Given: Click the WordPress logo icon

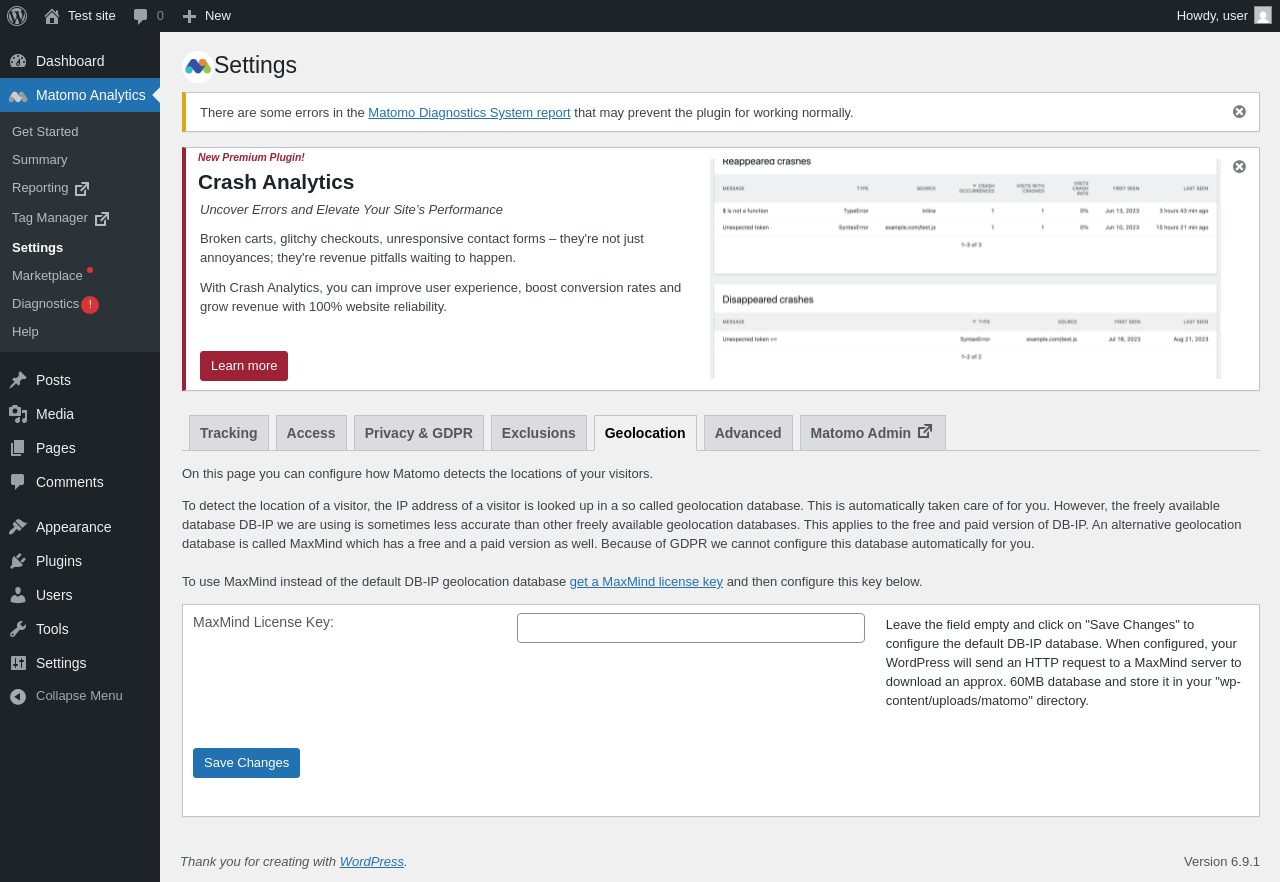Looking at the screenshot, I should coord(17,16).
